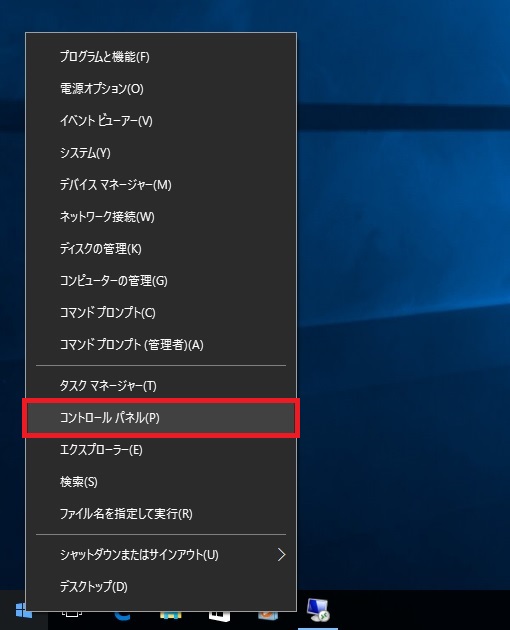Select the highlighted コントロール パネル(P) entry
The image size is (510, 630).
[161, 418]
